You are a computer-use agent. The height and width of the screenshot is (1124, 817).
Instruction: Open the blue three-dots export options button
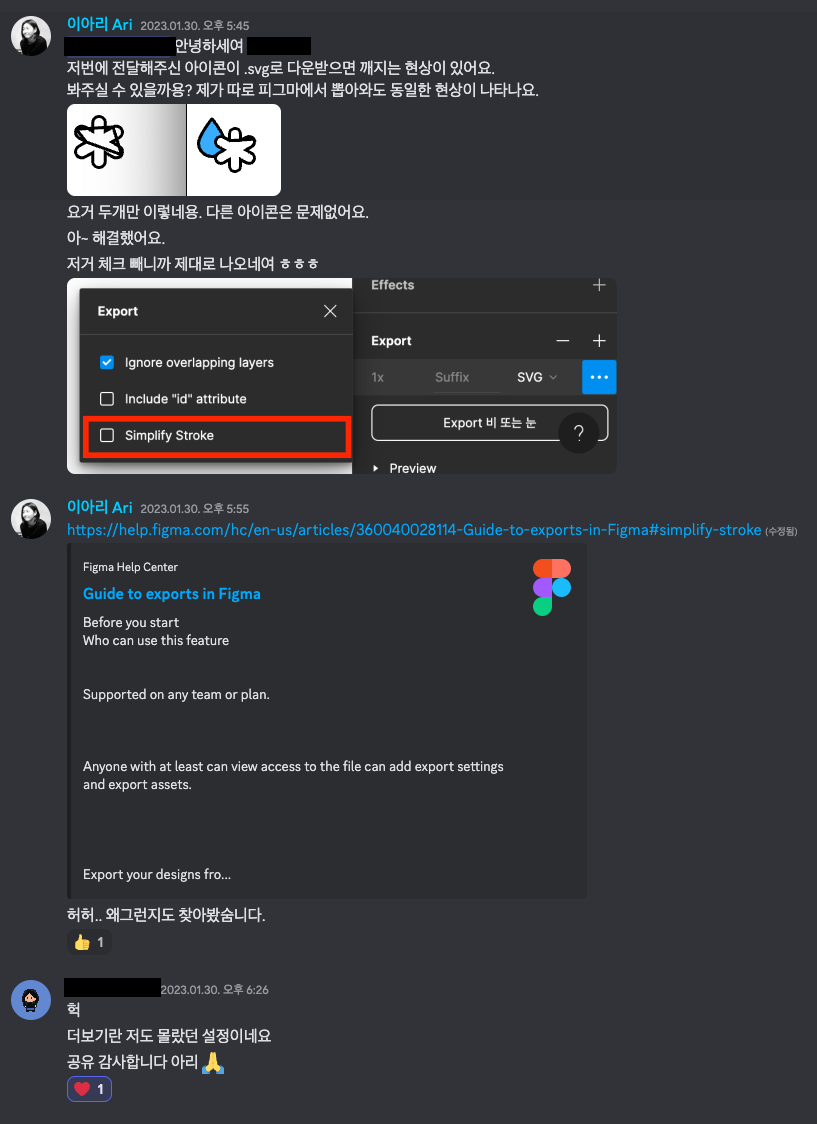click(x=599, y=377)
